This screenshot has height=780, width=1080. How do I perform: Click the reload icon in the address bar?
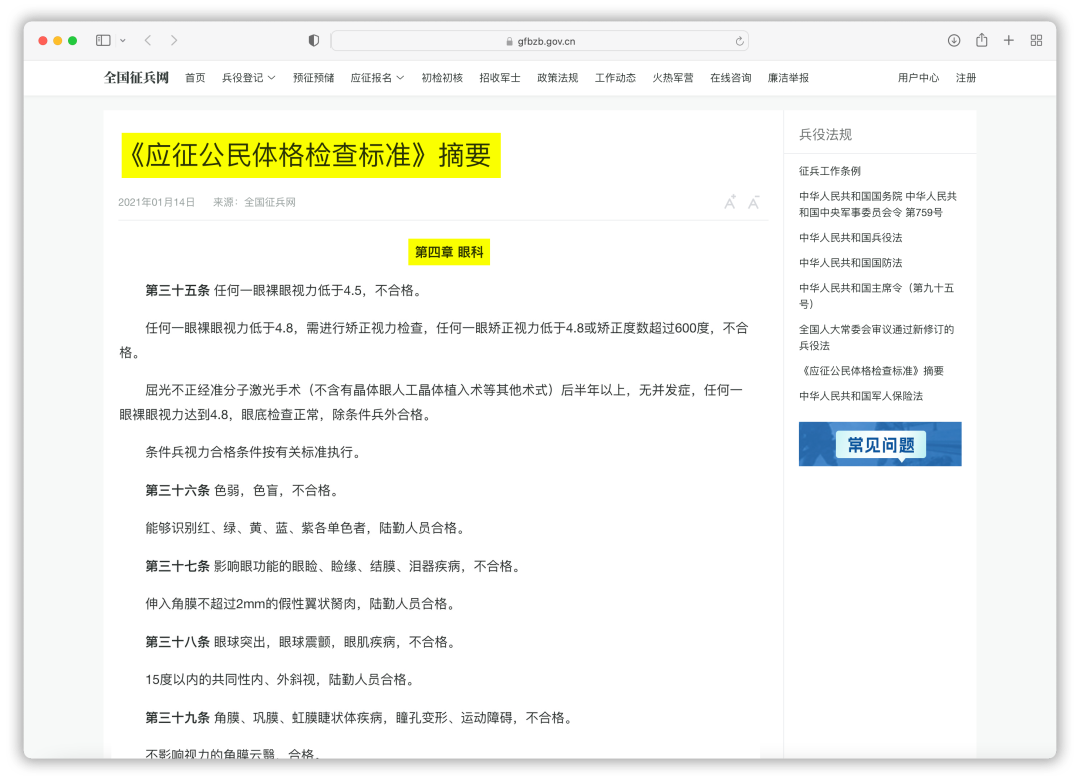[737, 41]
